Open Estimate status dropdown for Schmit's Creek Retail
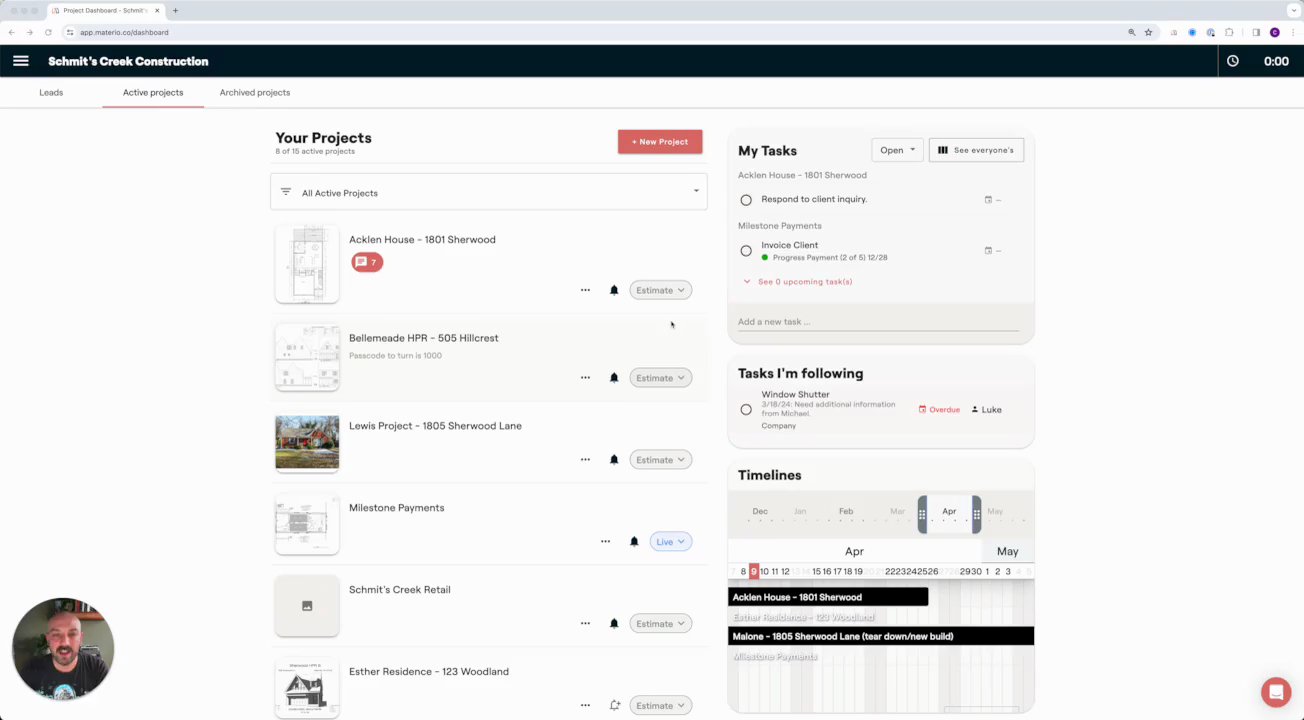 click(661, 624)
